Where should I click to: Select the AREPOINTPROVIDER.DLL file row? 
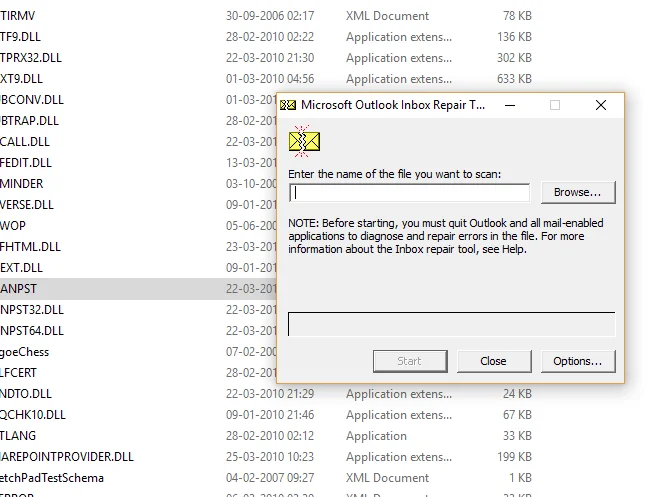click(x=266, y=457)
